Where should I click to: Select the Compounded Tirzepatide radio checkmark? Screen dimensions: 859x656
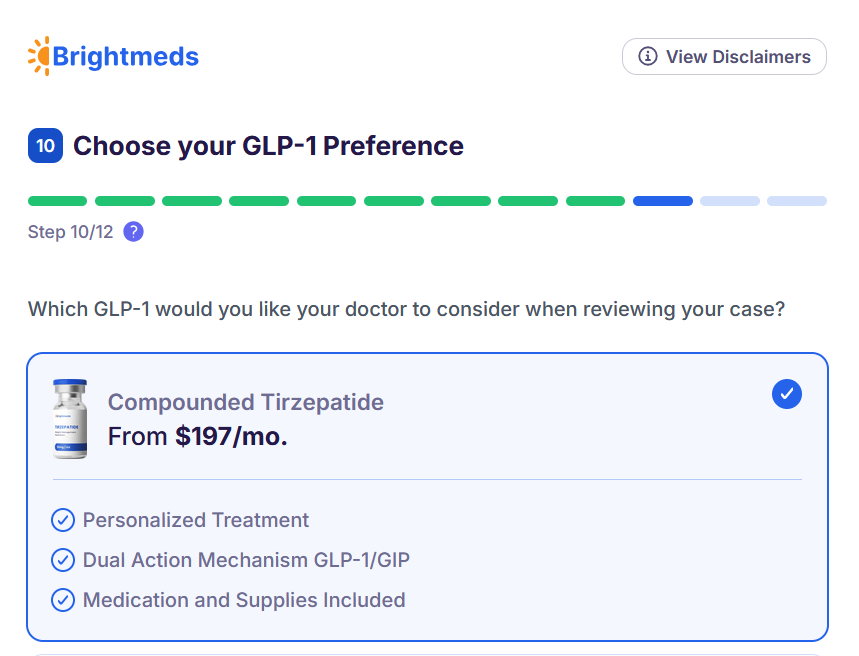(x=786, y=394)
